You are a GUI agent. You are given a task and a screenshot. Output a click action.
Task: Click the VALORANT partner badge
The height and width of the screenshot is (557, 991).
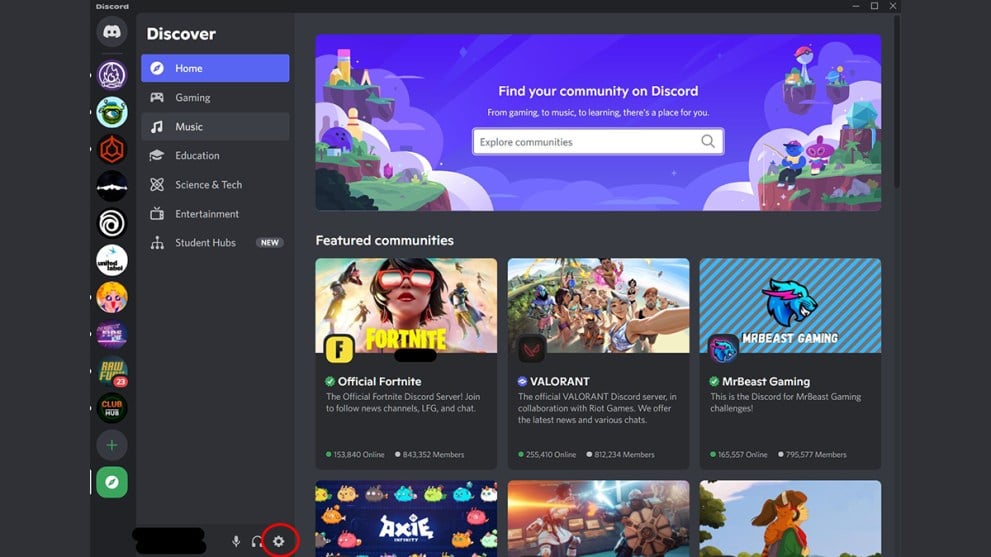pos(522,381)
